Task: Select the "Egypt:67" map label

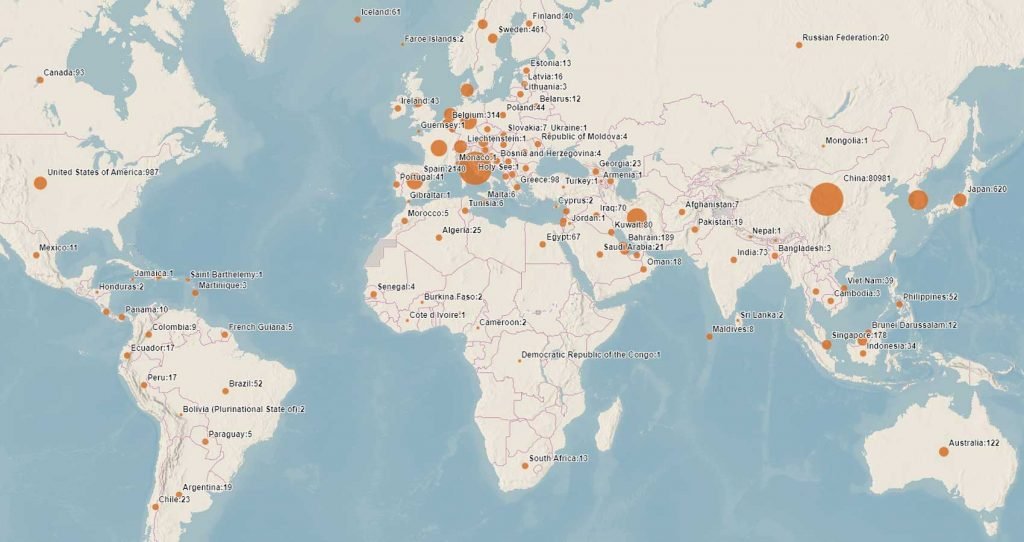Action: coord(564,237)
